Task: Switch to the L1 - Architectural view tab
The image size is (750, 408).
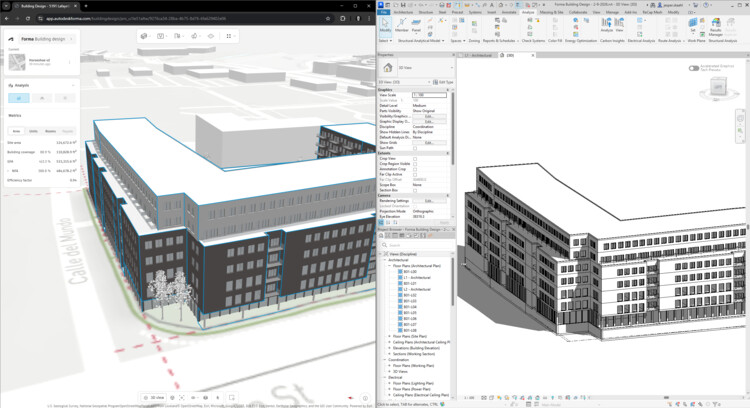Action: pyautogui.click(x=477, y=55)
